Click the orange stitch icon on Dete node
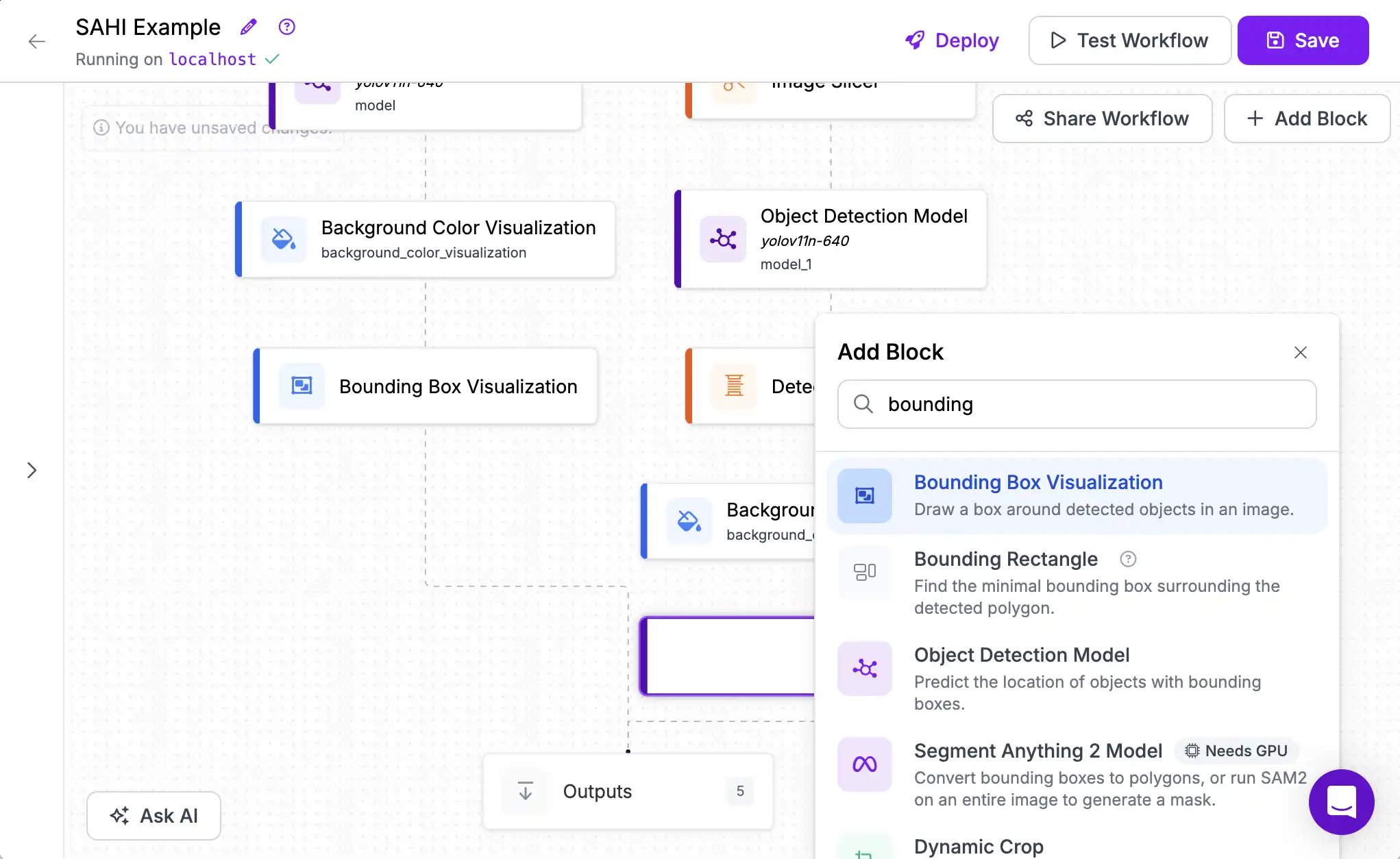The image size is (1400, 859). 734,386
